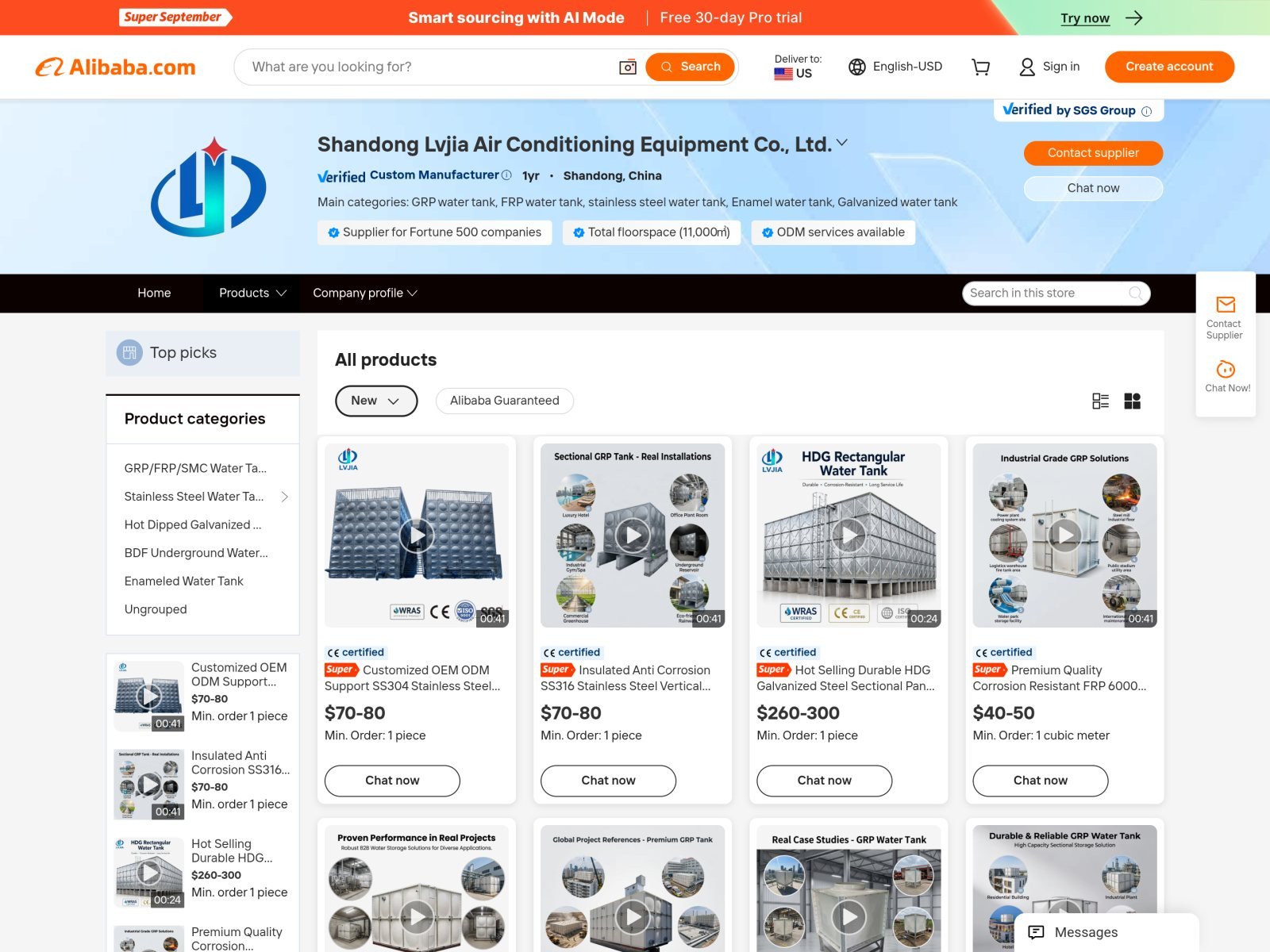This screenshot has height=952, width=1270.
Task: Click the Alibaba.com logo
Action: pos(116,67)
